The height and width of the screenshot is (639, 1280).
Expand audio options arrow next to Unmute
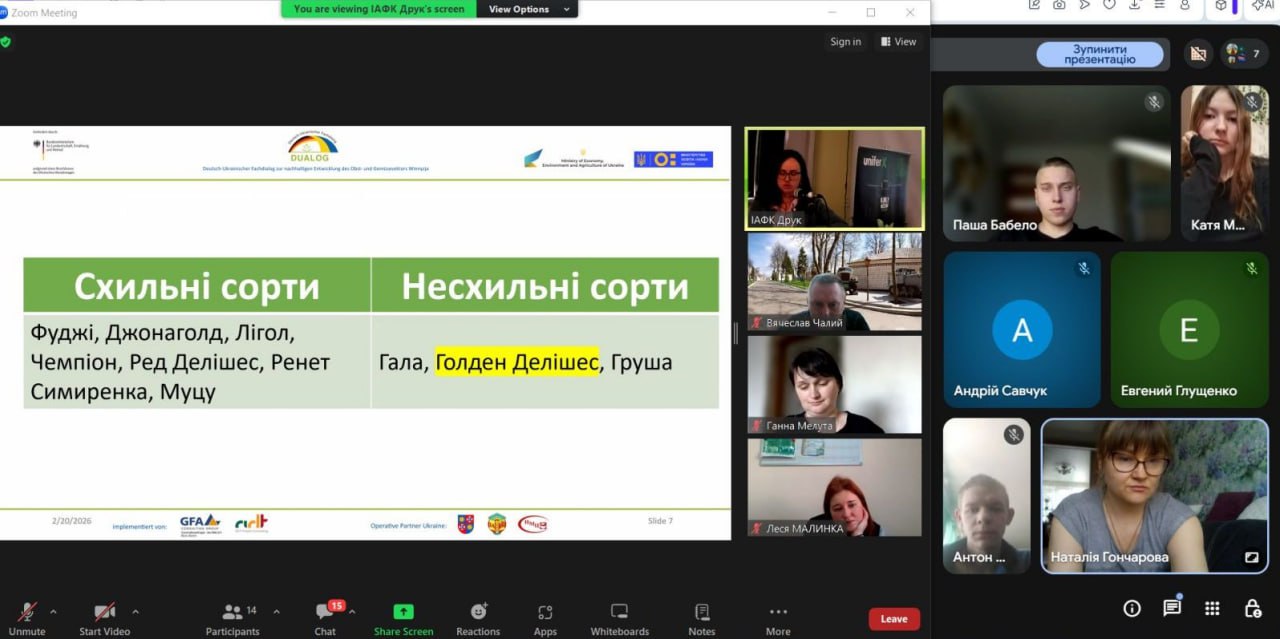pos(53,611)
